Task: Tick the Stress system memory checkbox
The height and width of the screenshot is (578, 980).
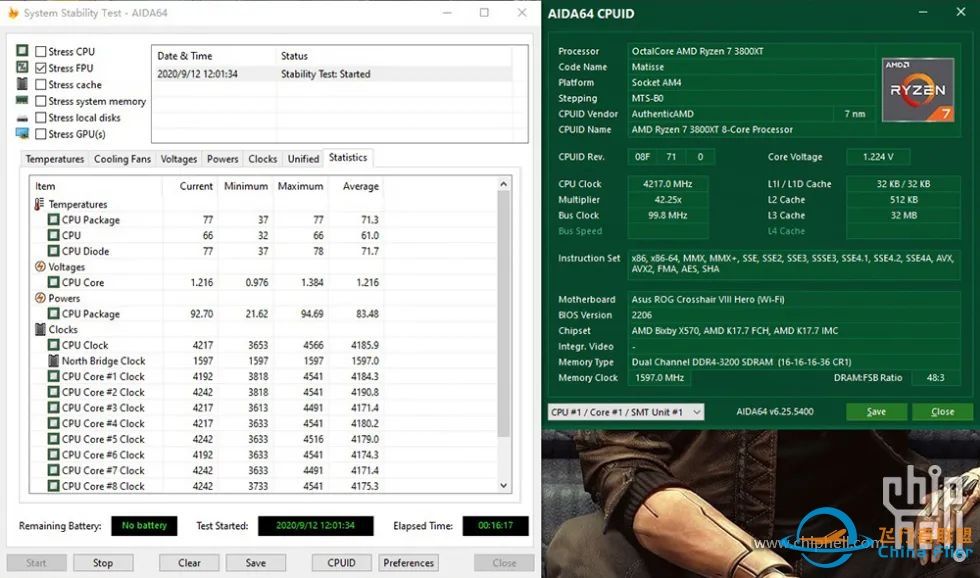Action: coord(41,101)
